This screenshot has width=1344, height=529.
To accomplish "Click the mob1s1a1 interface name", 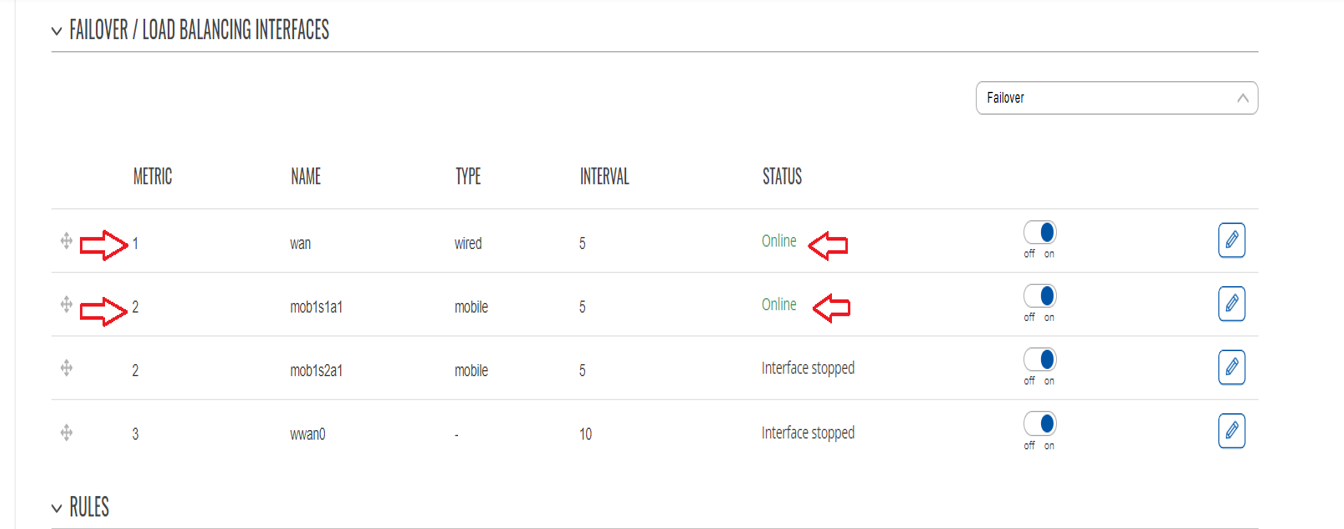I will [x=316, y=307].
